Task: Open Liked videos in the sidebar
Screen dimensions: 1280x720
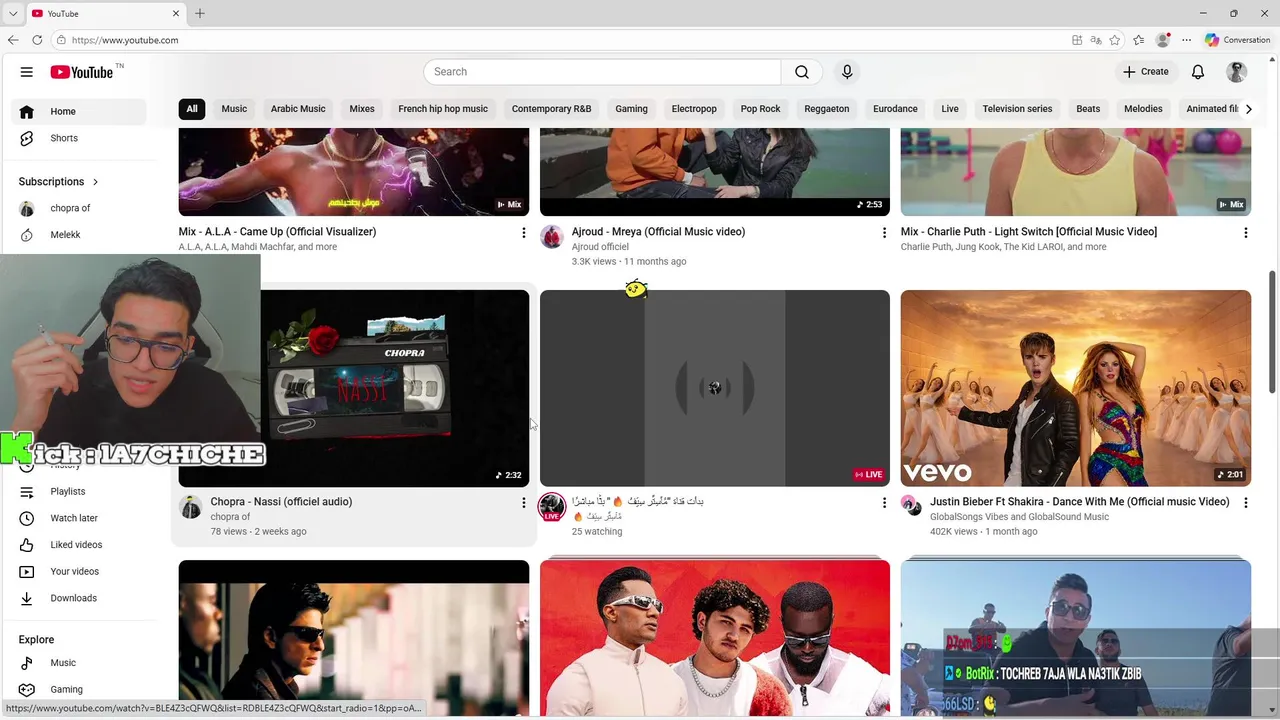Action: (79, 545)
